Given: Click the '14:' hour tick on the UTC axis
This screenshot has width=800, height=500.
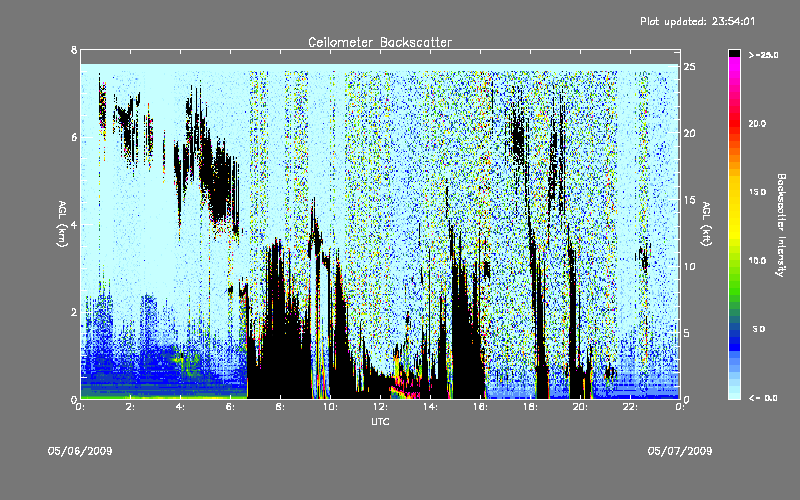Looking at the screenshot, I should coord(431,407).
